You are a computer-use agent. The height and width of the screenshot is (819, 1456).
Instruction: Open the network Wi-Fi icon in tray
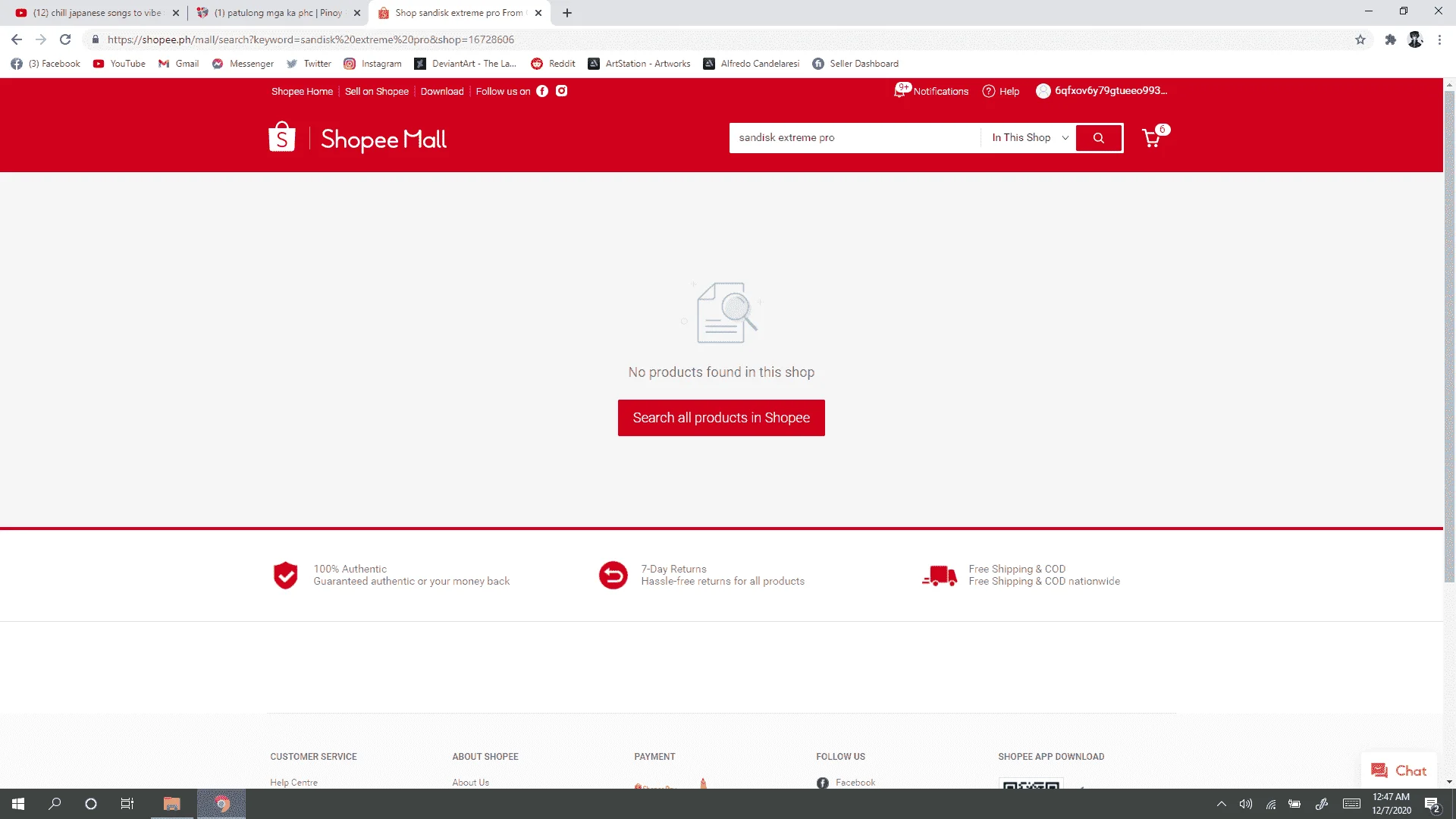pos(1271,804)
